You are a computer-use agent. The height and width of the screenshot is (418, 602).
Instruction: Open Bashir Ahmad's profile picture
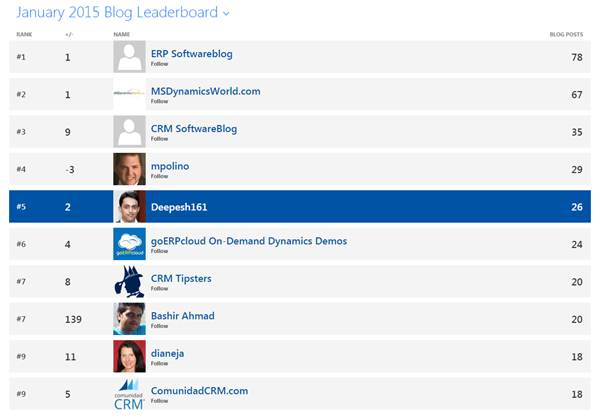(x=129, y=319)
